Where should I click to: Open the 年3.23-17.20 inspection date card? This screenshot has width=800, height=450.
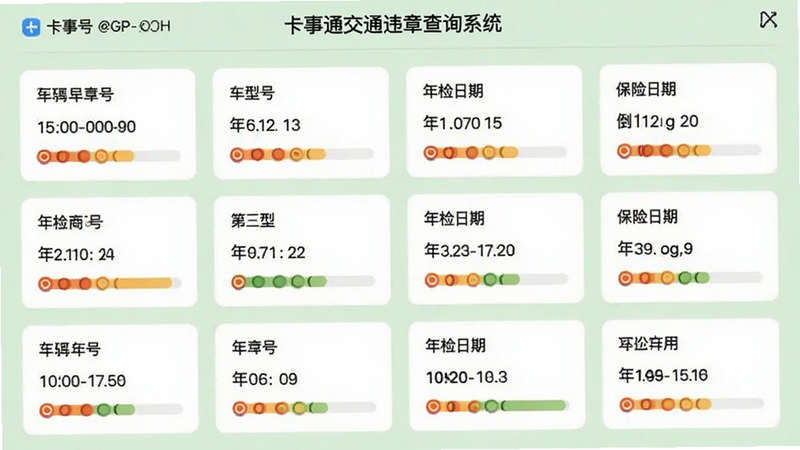point(496,249)
